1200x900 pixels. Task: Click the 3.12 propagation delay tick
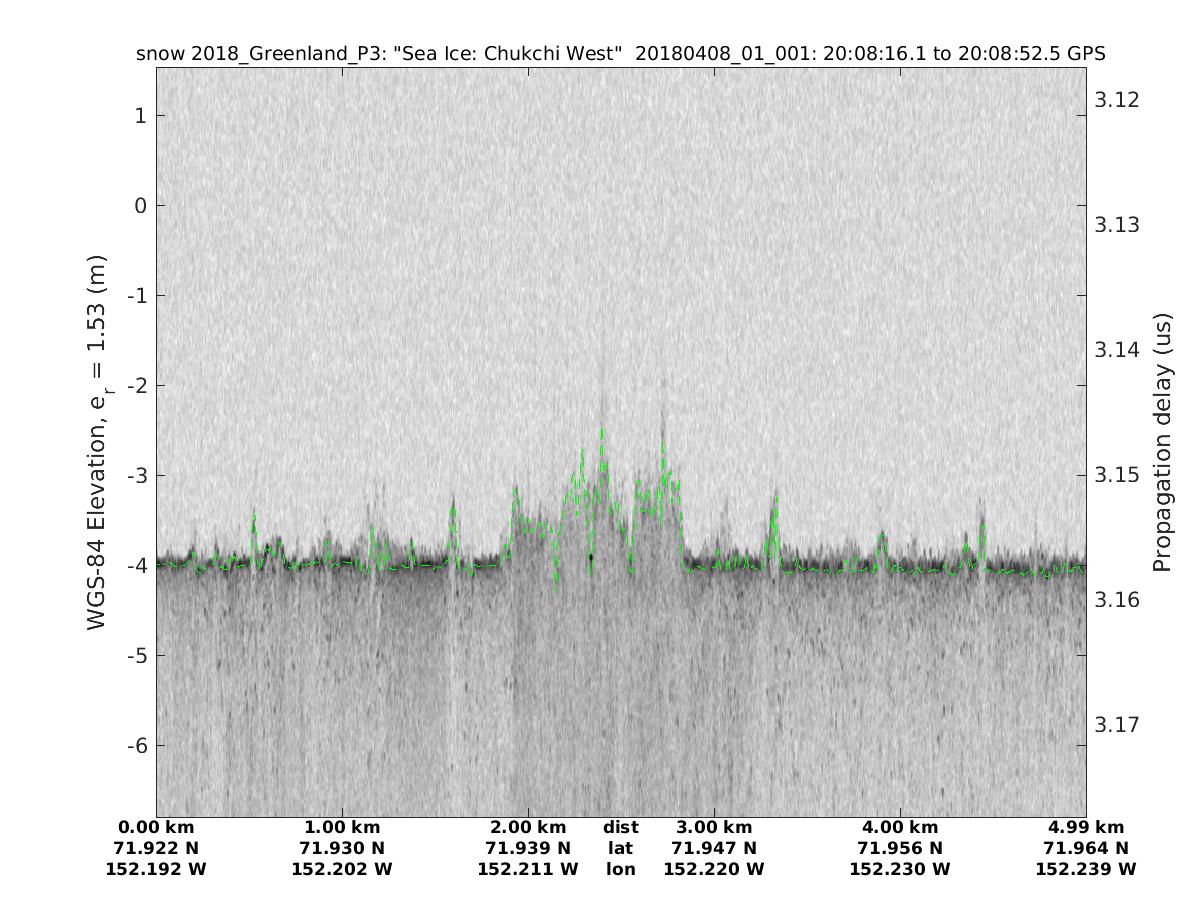pos(1117,100)
